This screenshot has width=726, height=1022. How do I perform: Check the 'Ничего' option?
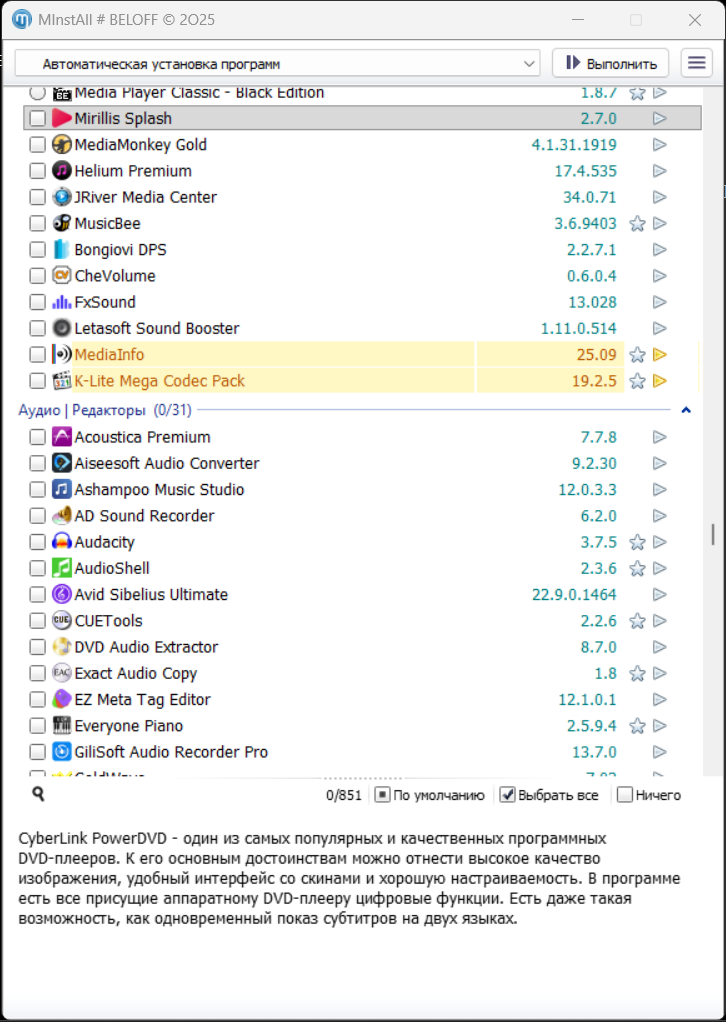[x=625, y=795]
